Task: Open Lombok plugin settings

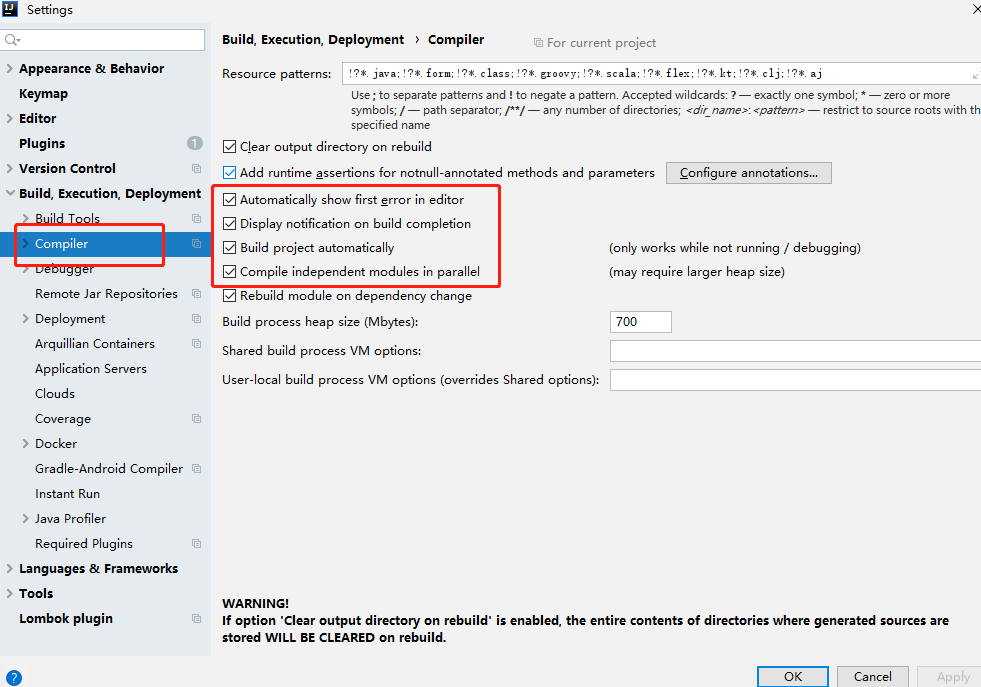Action: (x=66, y=618)
